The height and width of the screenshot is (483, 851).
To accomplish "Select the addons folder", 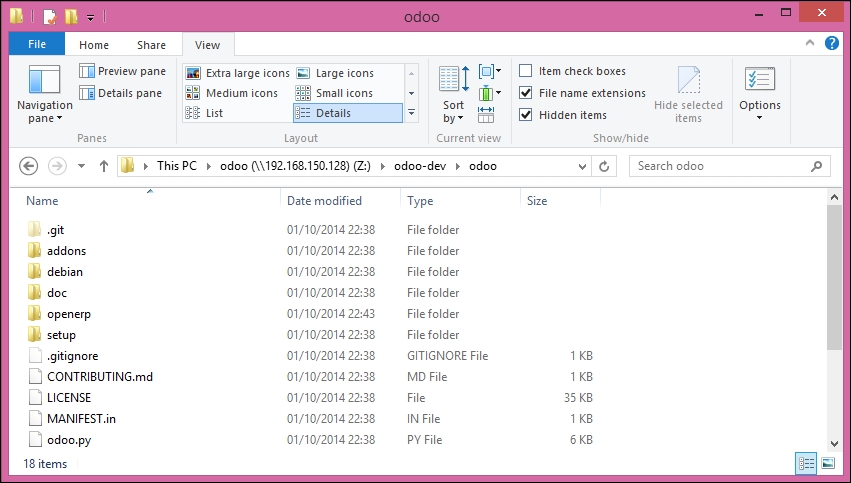I will (66, 251).
